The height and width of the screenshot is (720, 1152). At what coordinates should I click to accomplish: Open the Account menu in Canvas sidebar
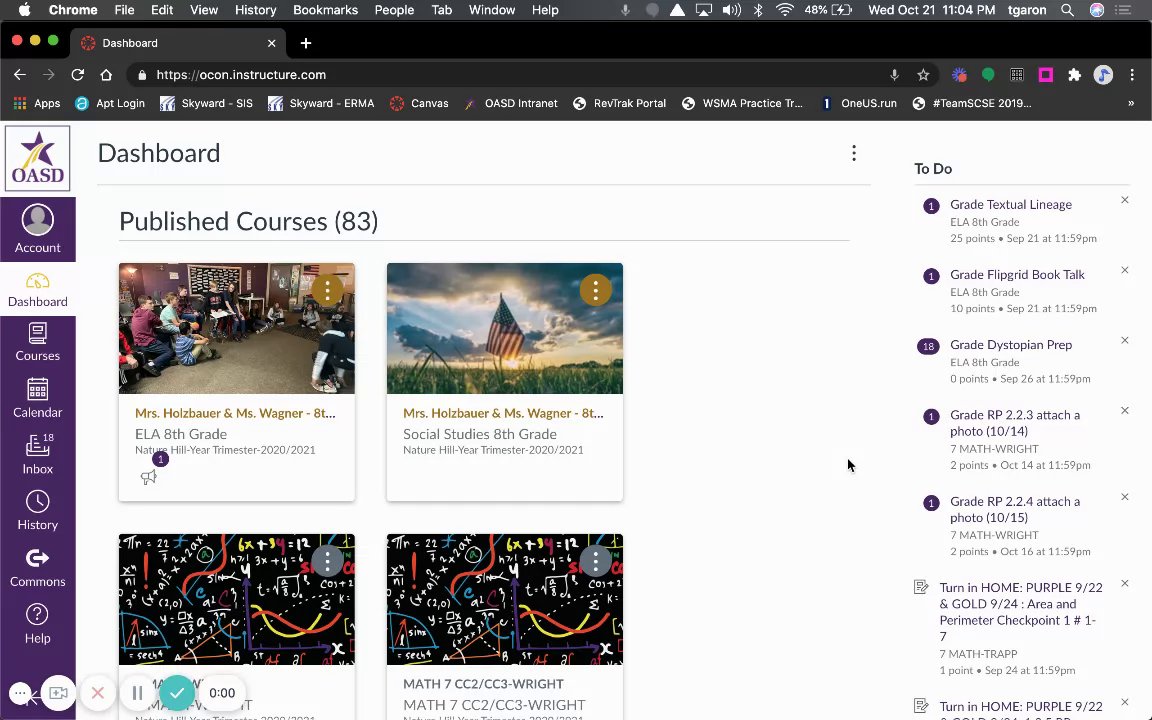(37, 229)
